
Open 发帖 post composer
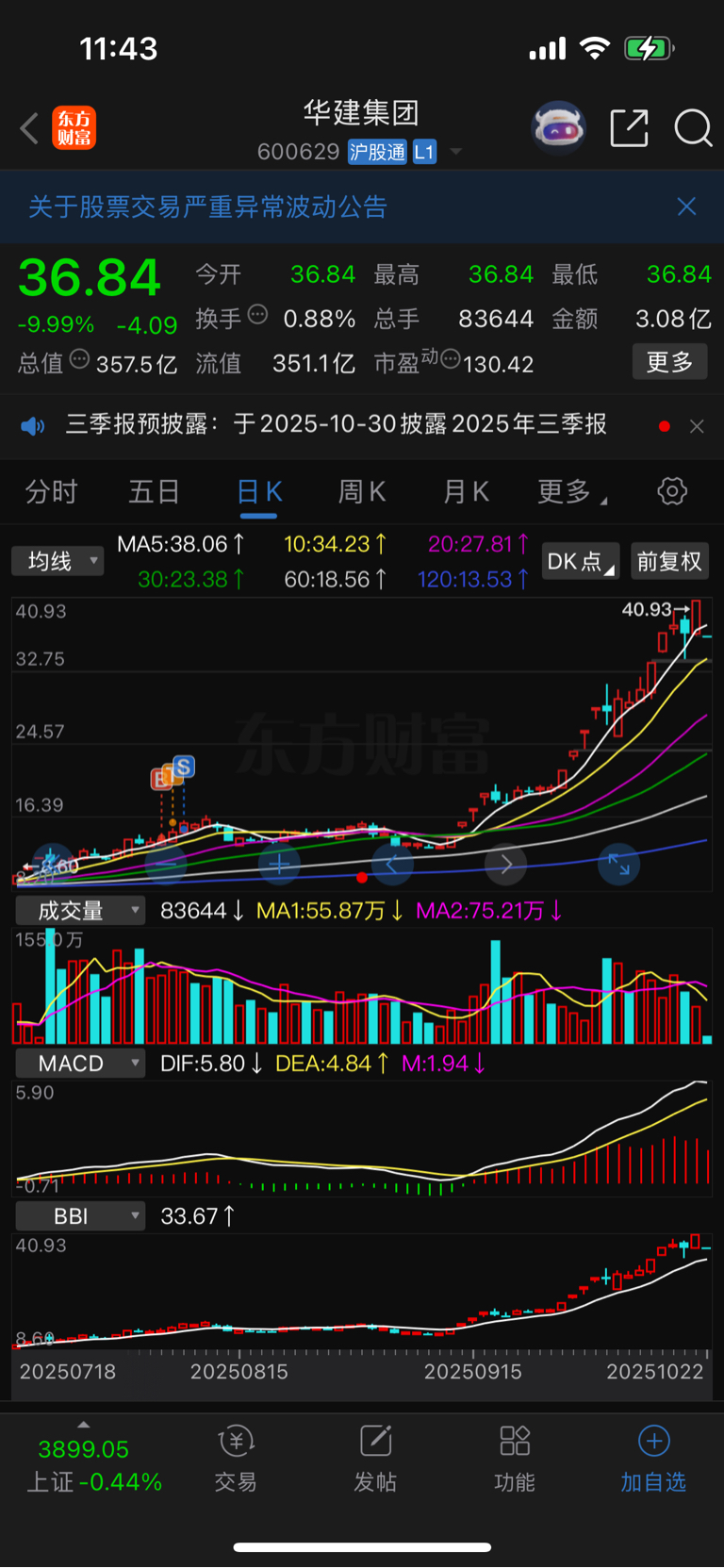(375, 1460)
